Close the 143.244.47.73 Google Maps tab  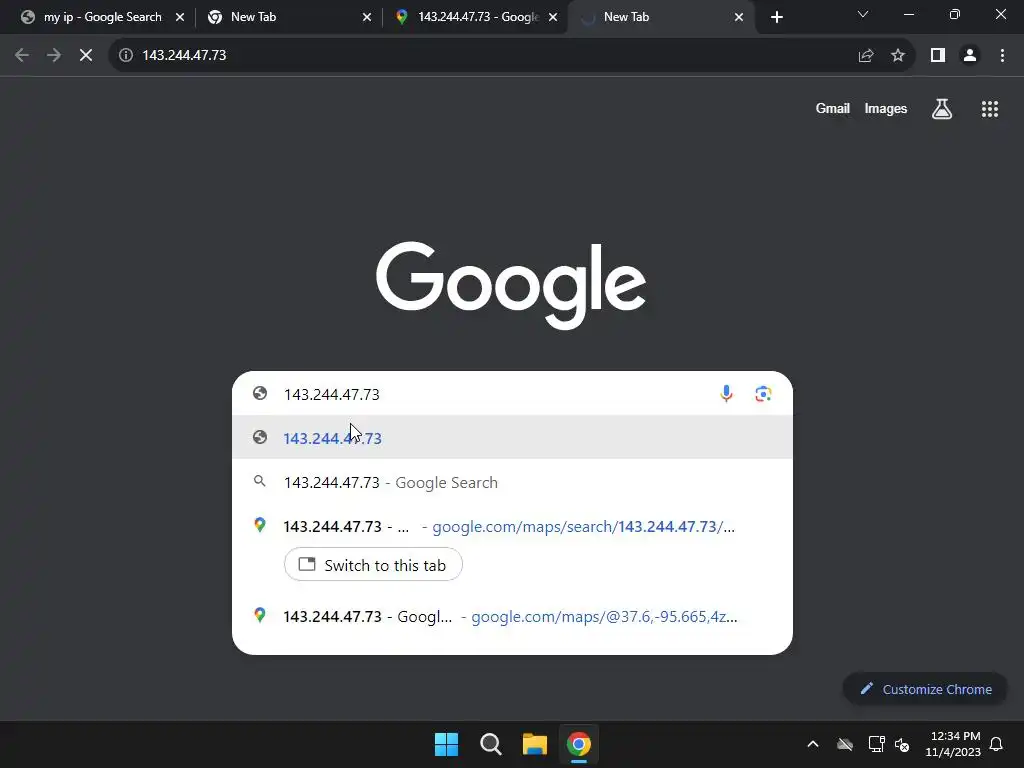tap(552, 17)
